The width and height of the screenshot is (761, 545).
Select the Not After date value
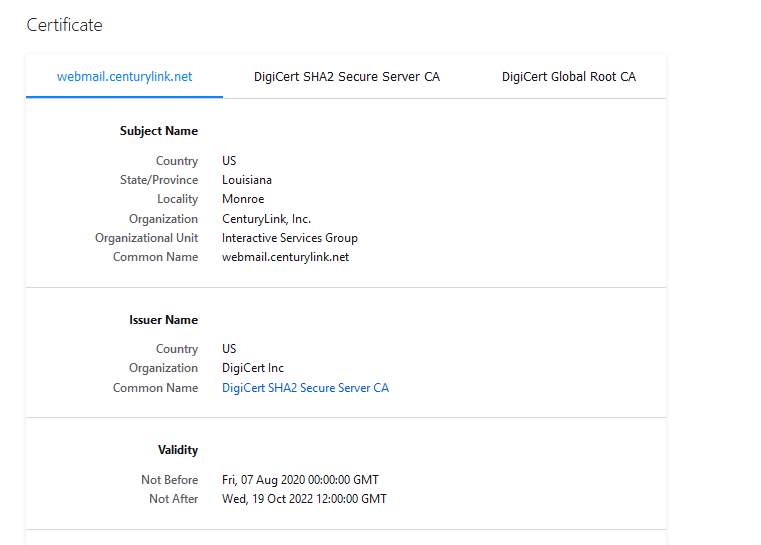click(x=304, y=499)
